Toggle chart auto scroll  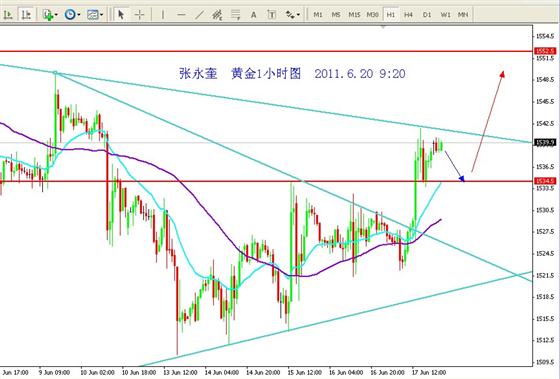[8, 15]
